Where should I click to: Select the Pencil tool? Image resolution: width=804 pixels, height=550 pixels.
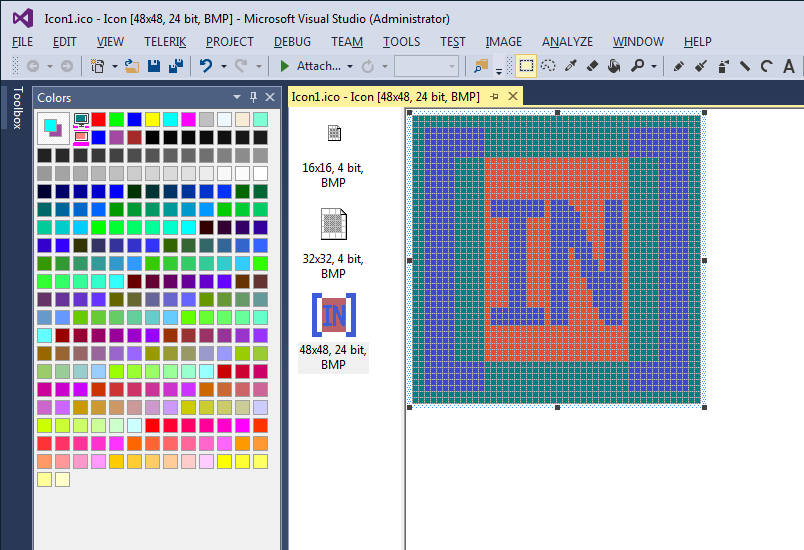click(679, 66)
